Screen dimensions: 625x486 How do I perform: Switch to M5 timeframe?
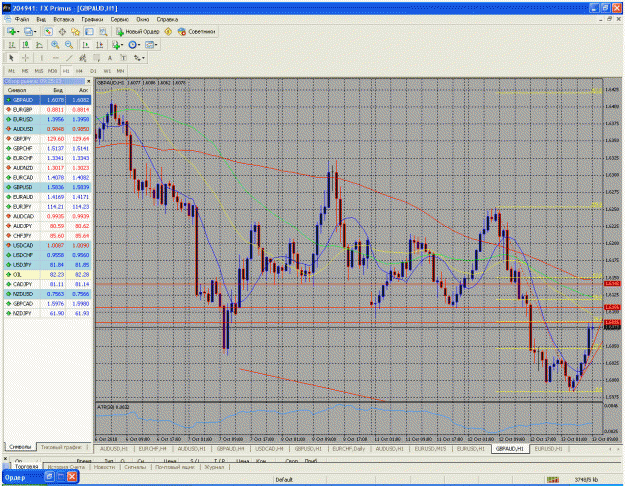[25, 71]
